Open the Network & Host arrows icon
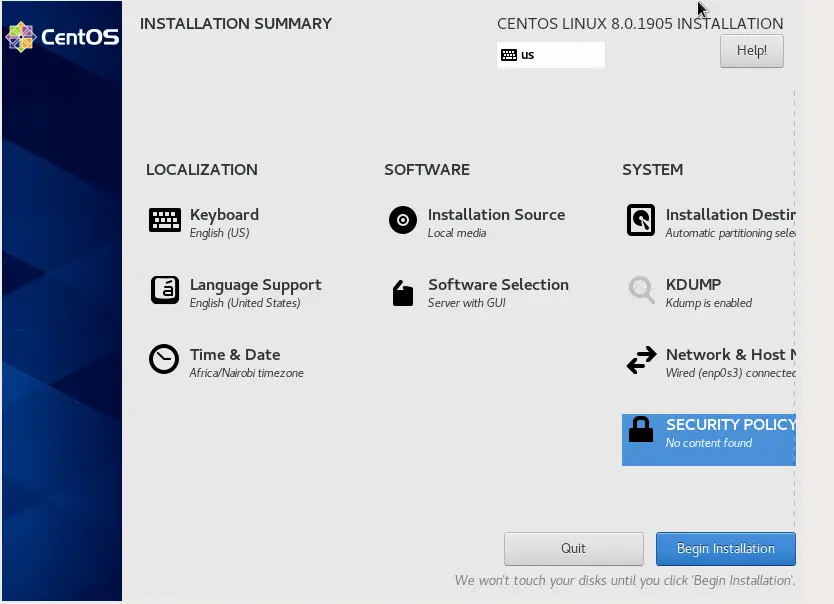Image resolution: width=834 pixels, height=604 pixels. pyautogui.click(x=641, y=360)
